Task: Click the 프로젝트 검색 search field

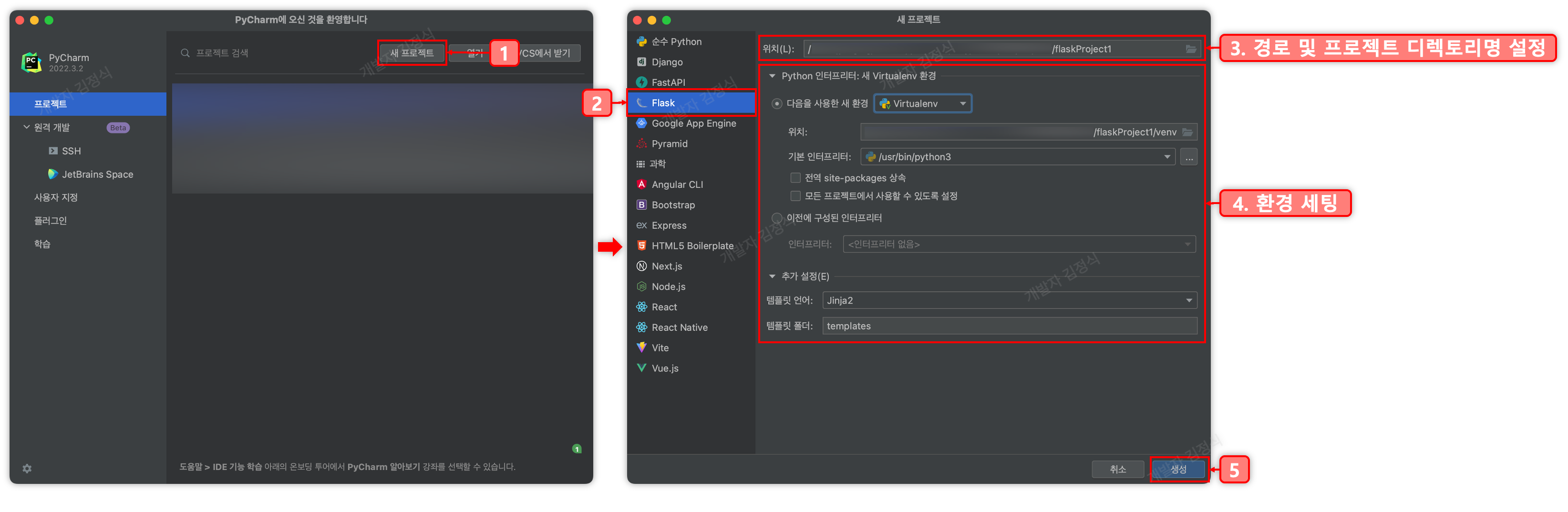Action: click(274, 53)
